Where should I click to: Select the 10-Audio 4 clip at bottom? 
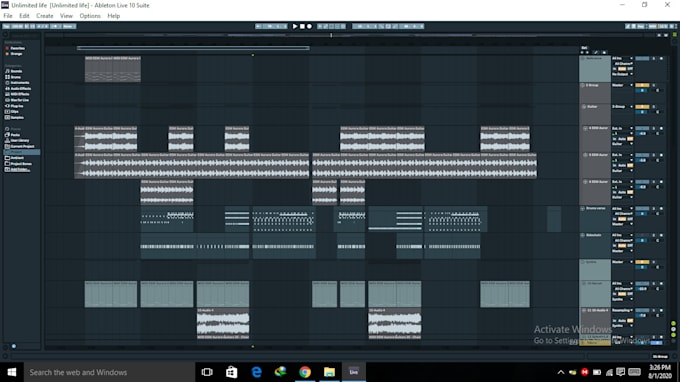click(223, 323)
